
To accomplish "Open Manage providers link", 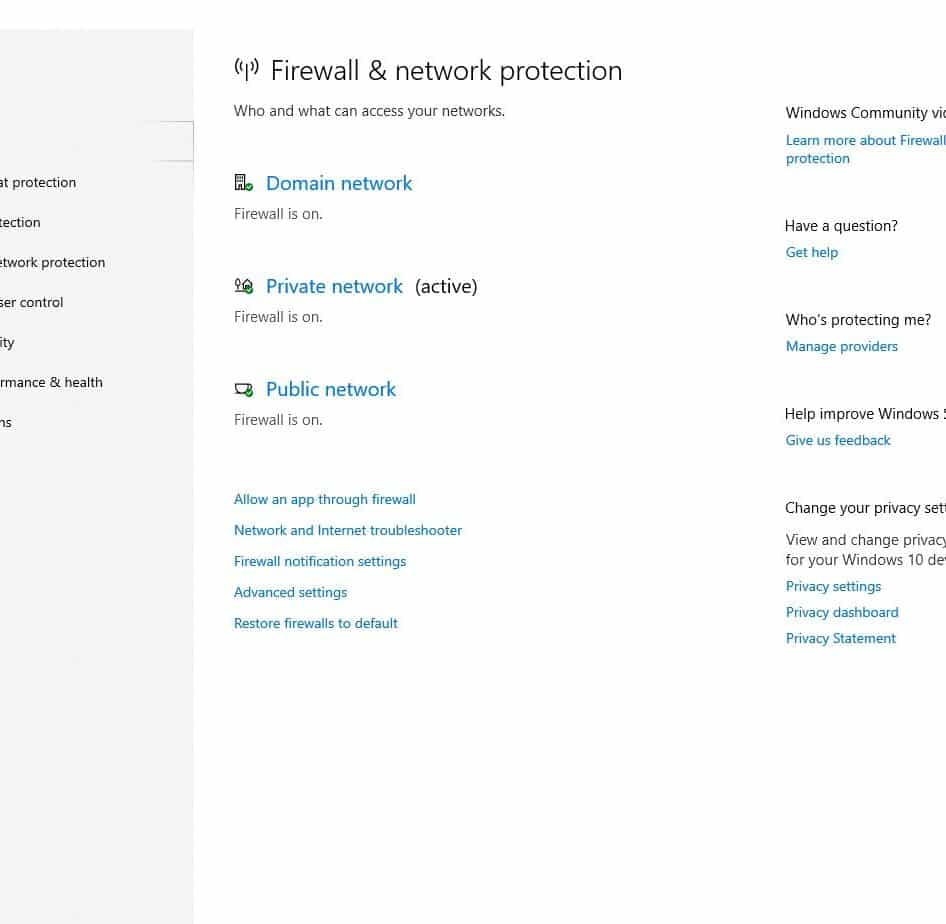I will (842, 346).
